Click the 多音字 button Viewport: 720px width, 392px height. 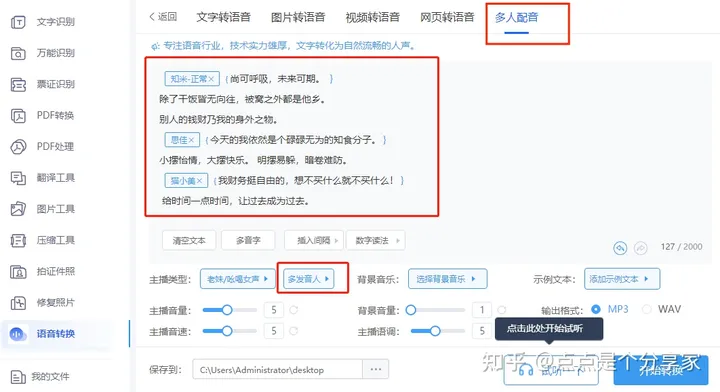(x=248, y=241)
